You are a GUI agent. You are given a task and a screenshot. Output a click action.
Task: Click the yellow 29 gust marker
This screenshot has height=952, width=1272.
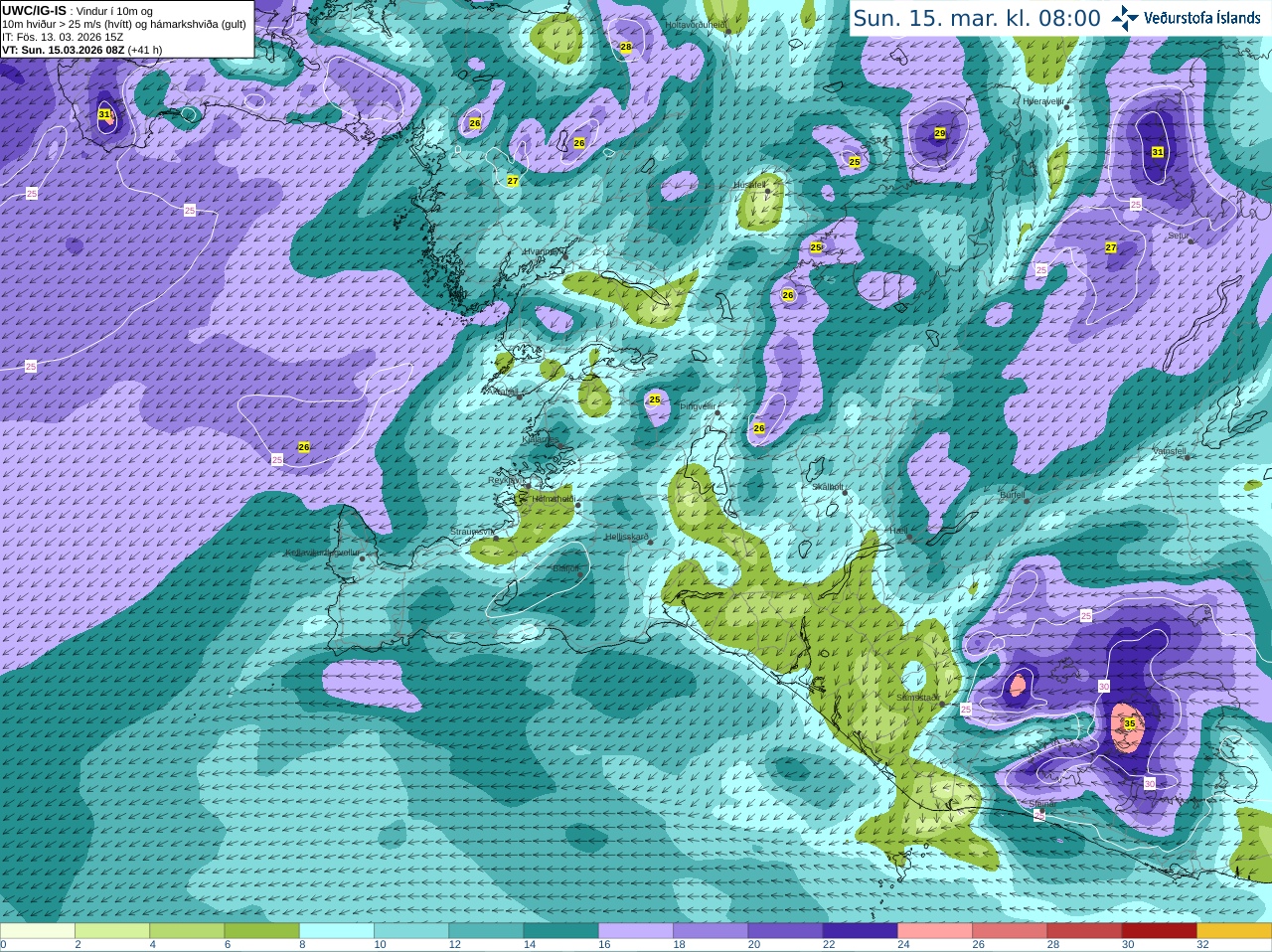tap(940, 133)
